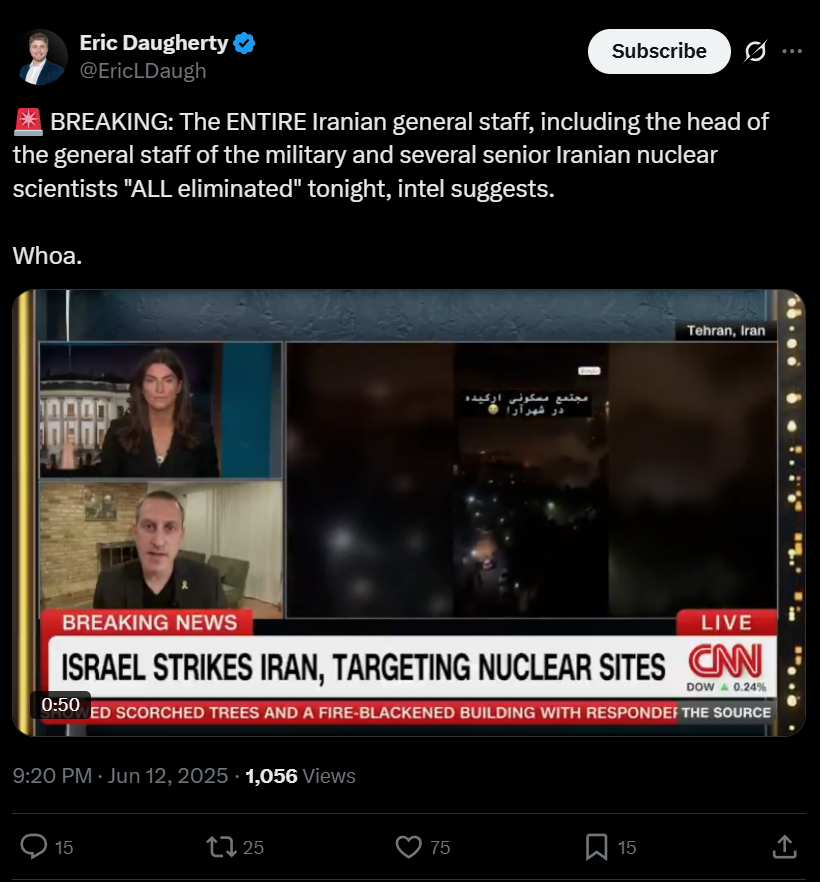Bookmark this post

(x=597, y=847)
